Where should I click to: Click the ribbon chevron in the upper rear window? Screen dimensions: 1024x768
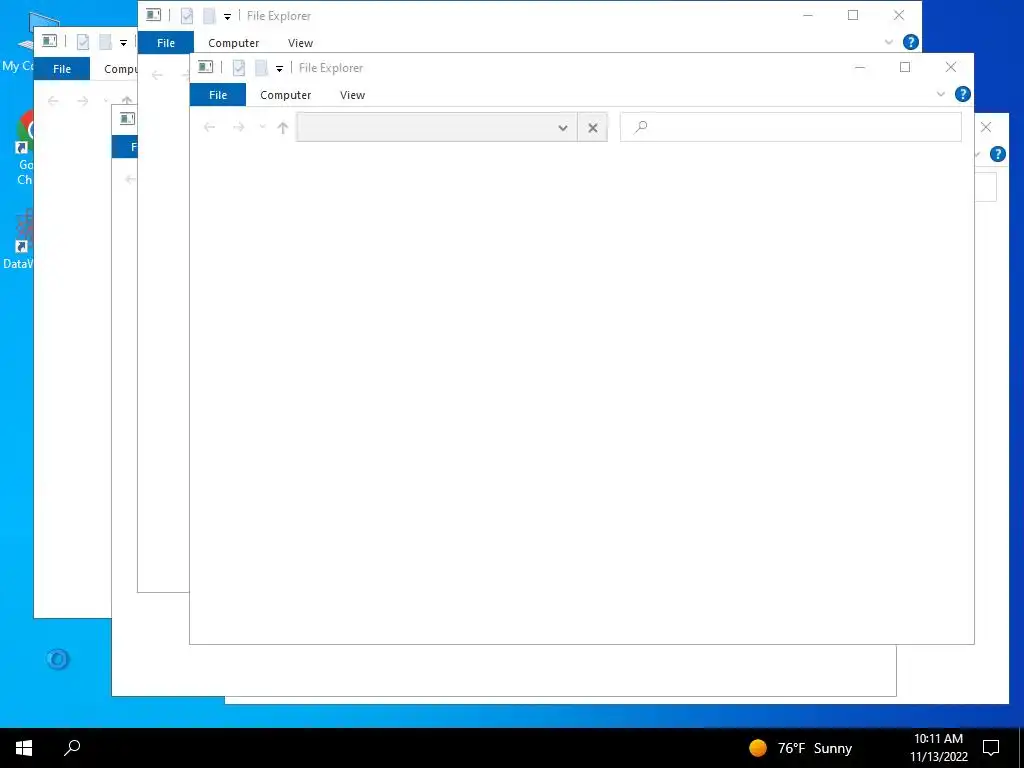888,42
